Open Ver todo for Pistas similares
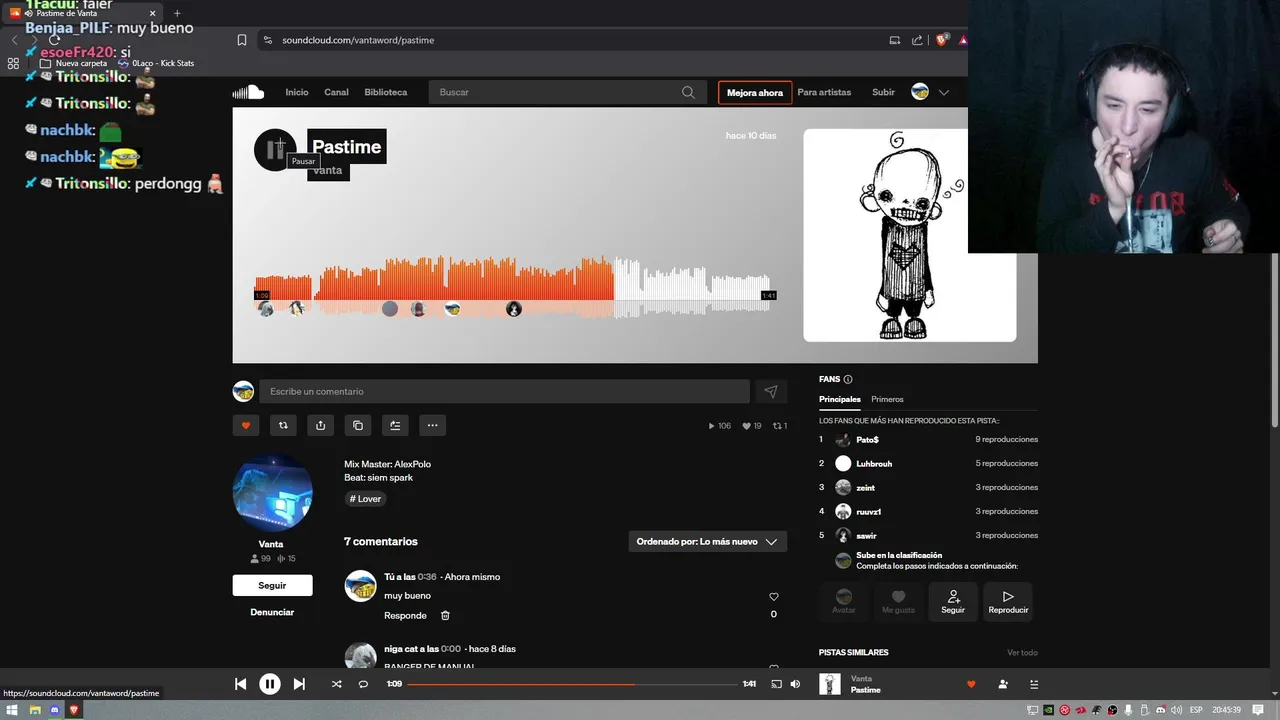 [x=1022, y=653]
